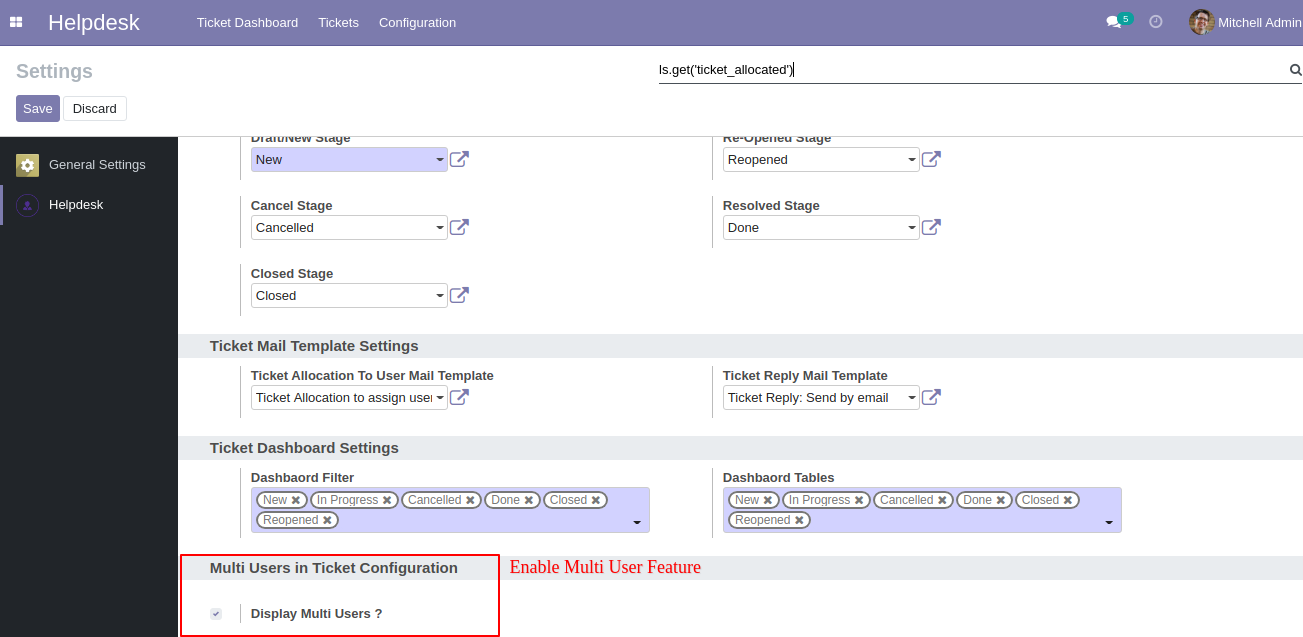Open external link for Ticket Allocation template
Viewport: 1303px width, 637px height.
(x=459, y=397)
